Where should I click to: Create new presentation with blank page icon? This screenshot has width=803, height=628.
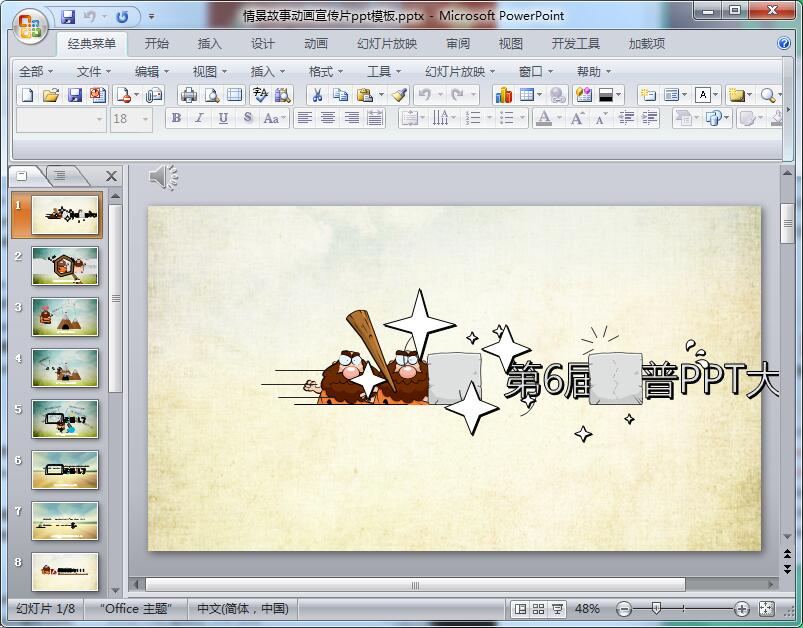tap(28, 95)
